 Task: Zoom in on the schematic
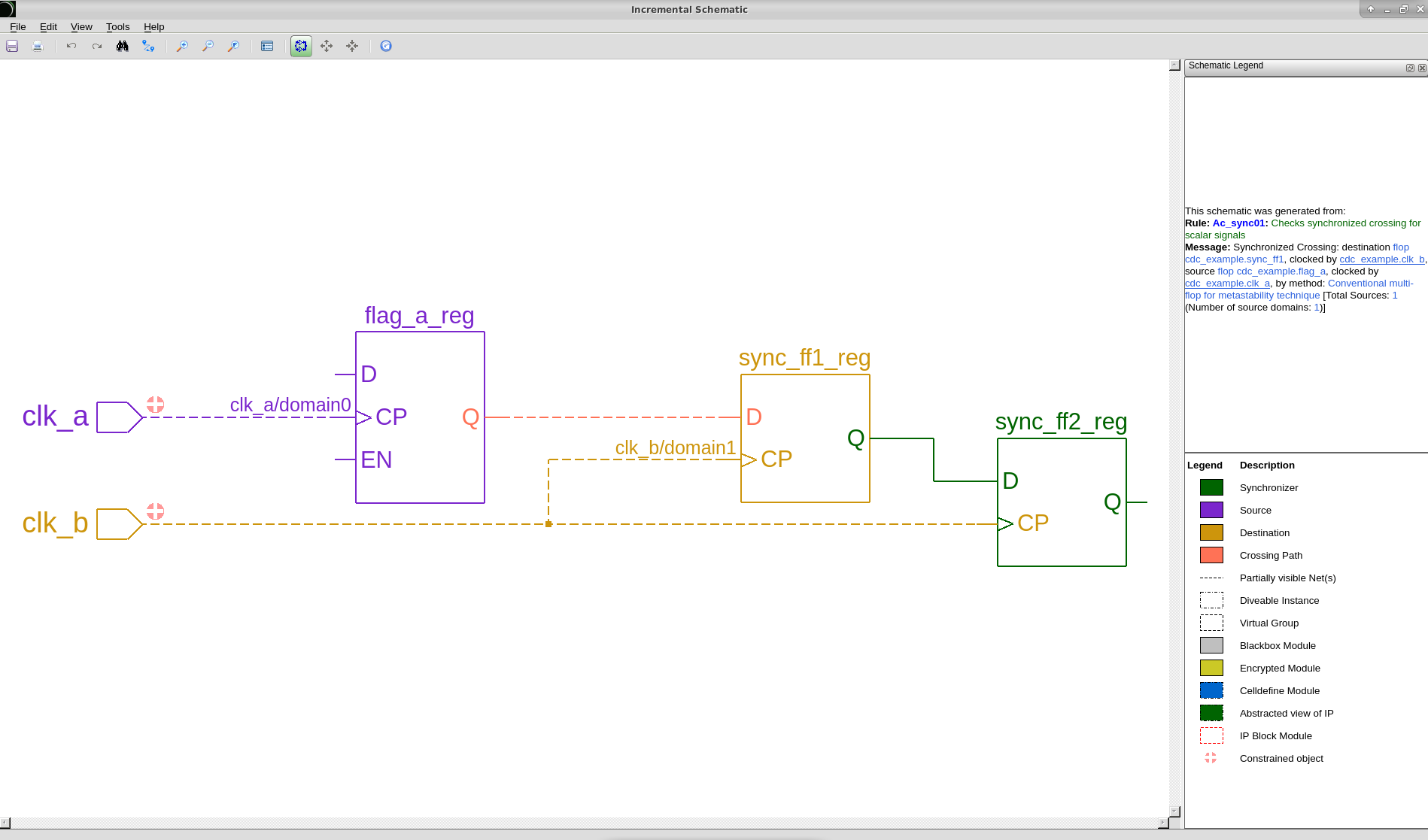[x=182, y=46]
